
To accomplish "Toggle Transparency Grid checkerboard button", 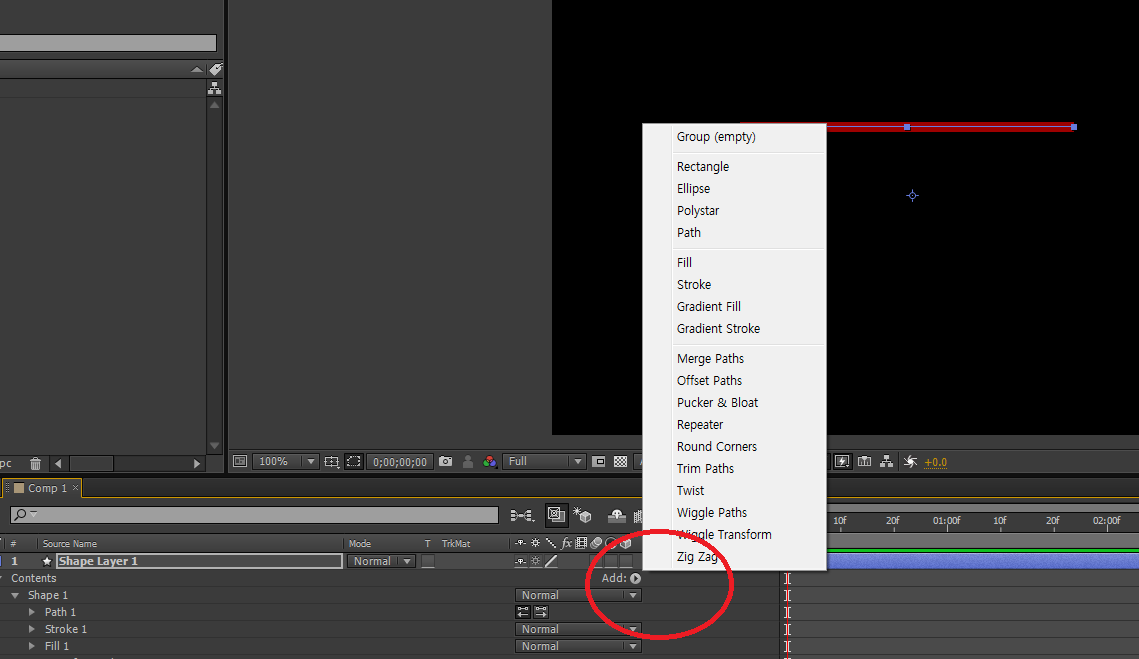I will pos(620,461).
